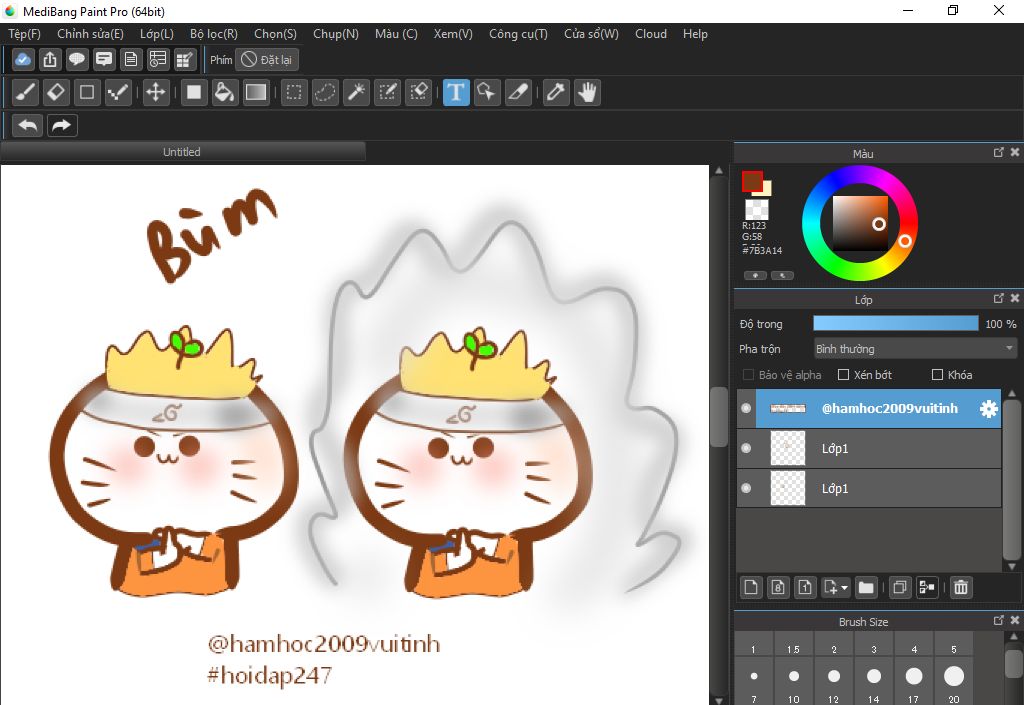Screen dimensions: 1024x705
Task: Select the Move tool
Action: (x=155, y=92)
